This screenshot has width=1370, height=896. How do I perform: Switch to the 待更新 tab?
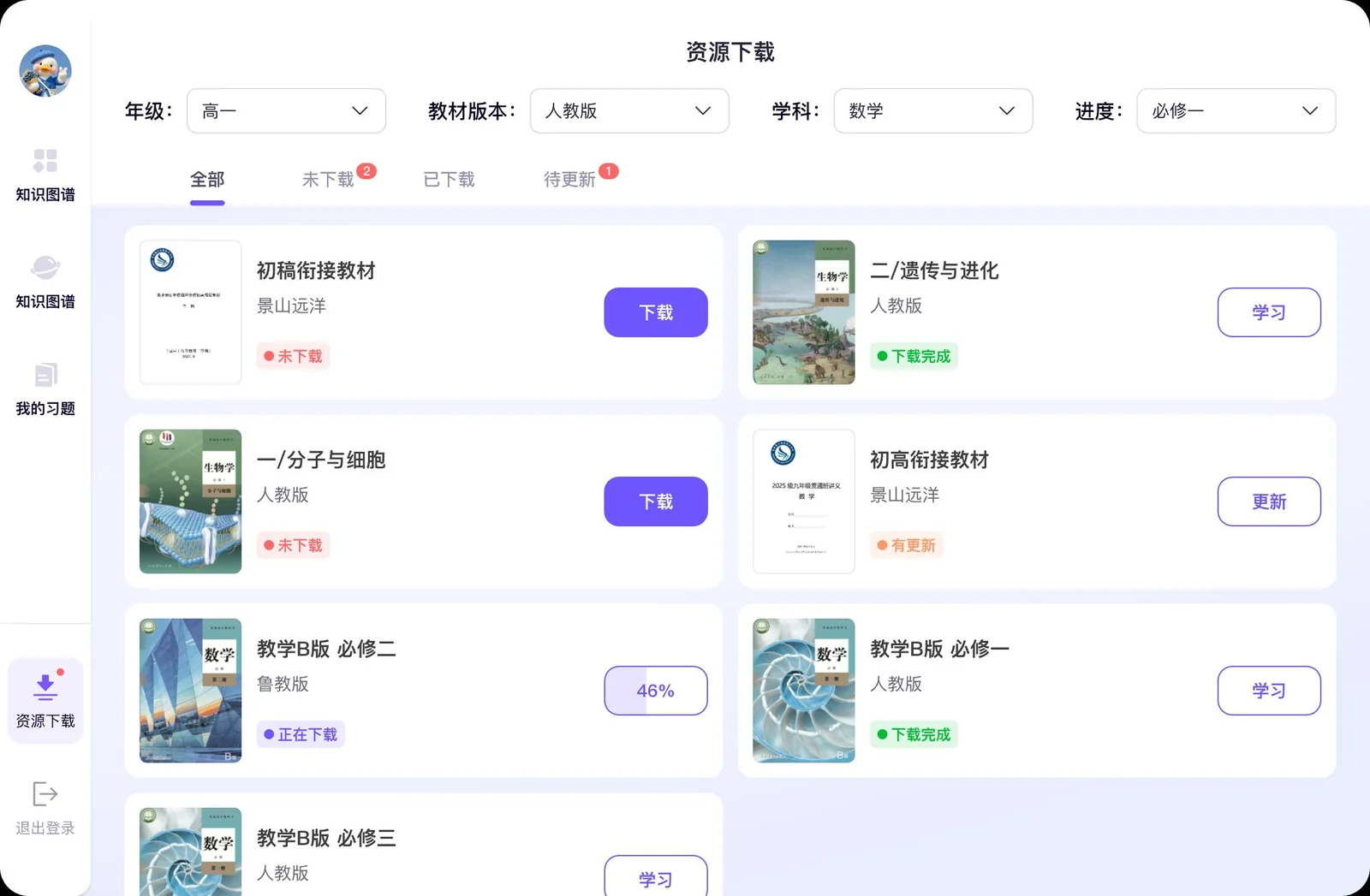(569, 180)
